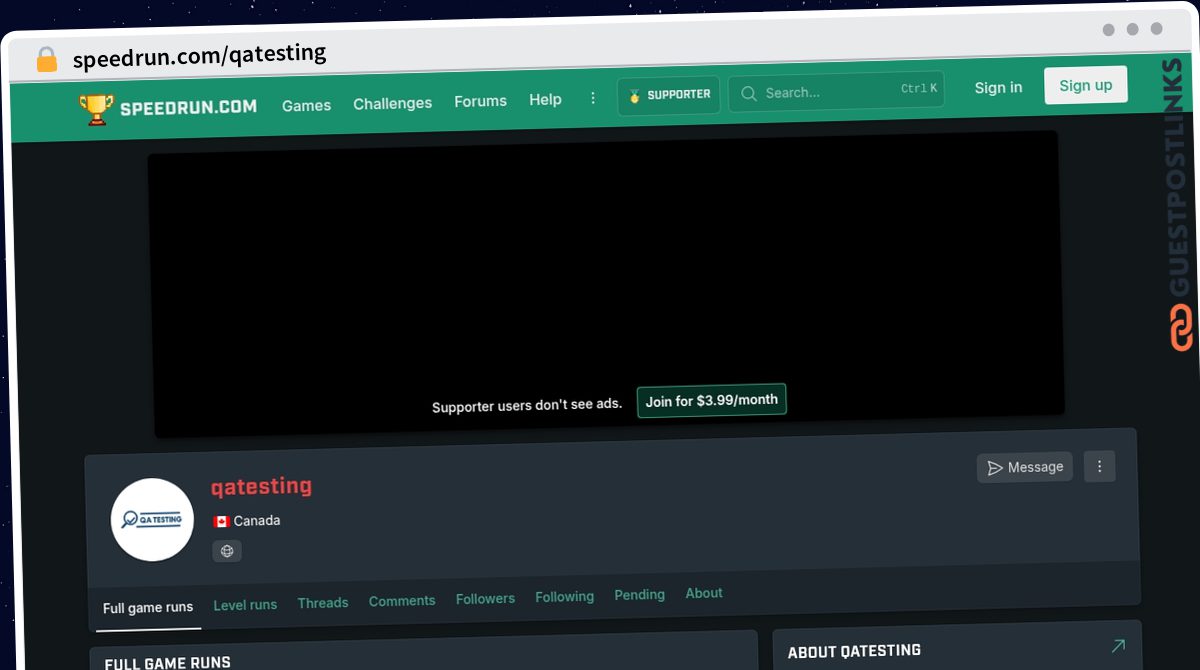The image size is (1200, 670).
Task: Open the Comments tab
Action: [402, 601]
